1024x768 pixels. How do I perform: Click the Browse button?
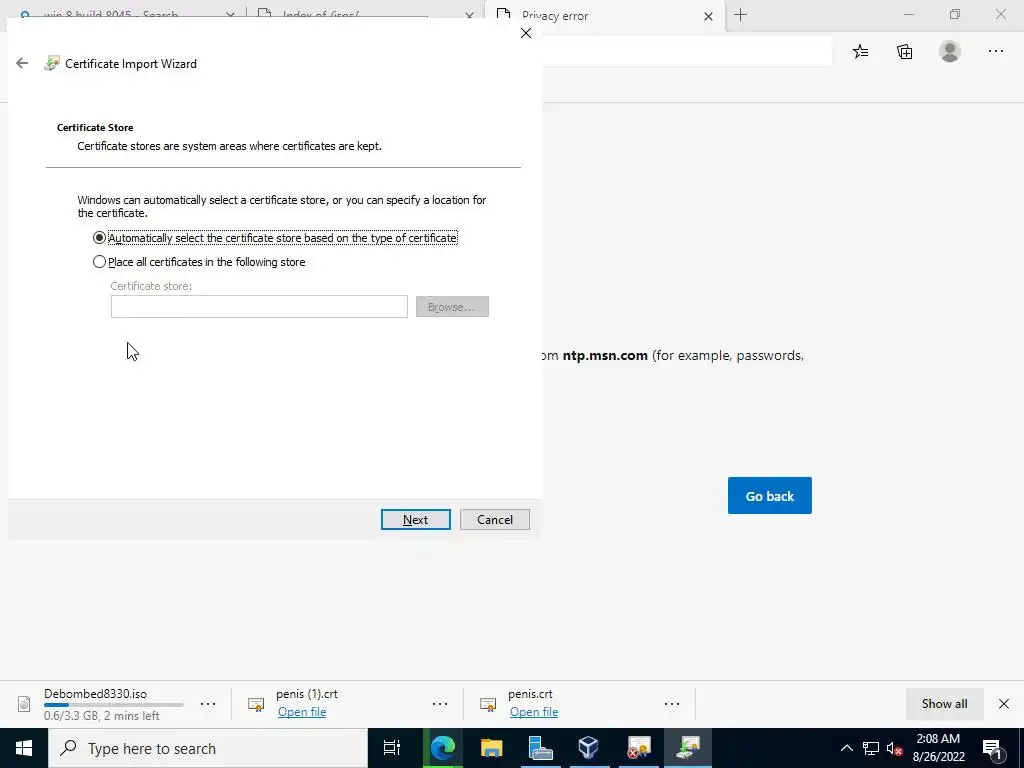pyautogui.click(x=452, y=307)
